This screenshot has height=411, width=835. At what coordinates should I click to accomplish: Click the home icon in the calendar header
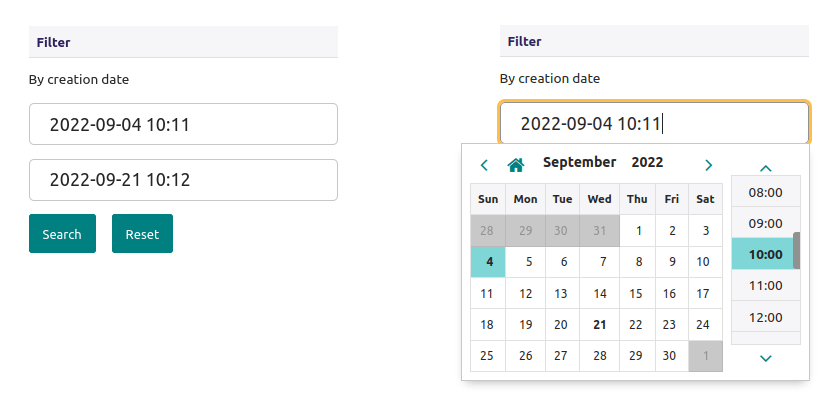(516, 164)
